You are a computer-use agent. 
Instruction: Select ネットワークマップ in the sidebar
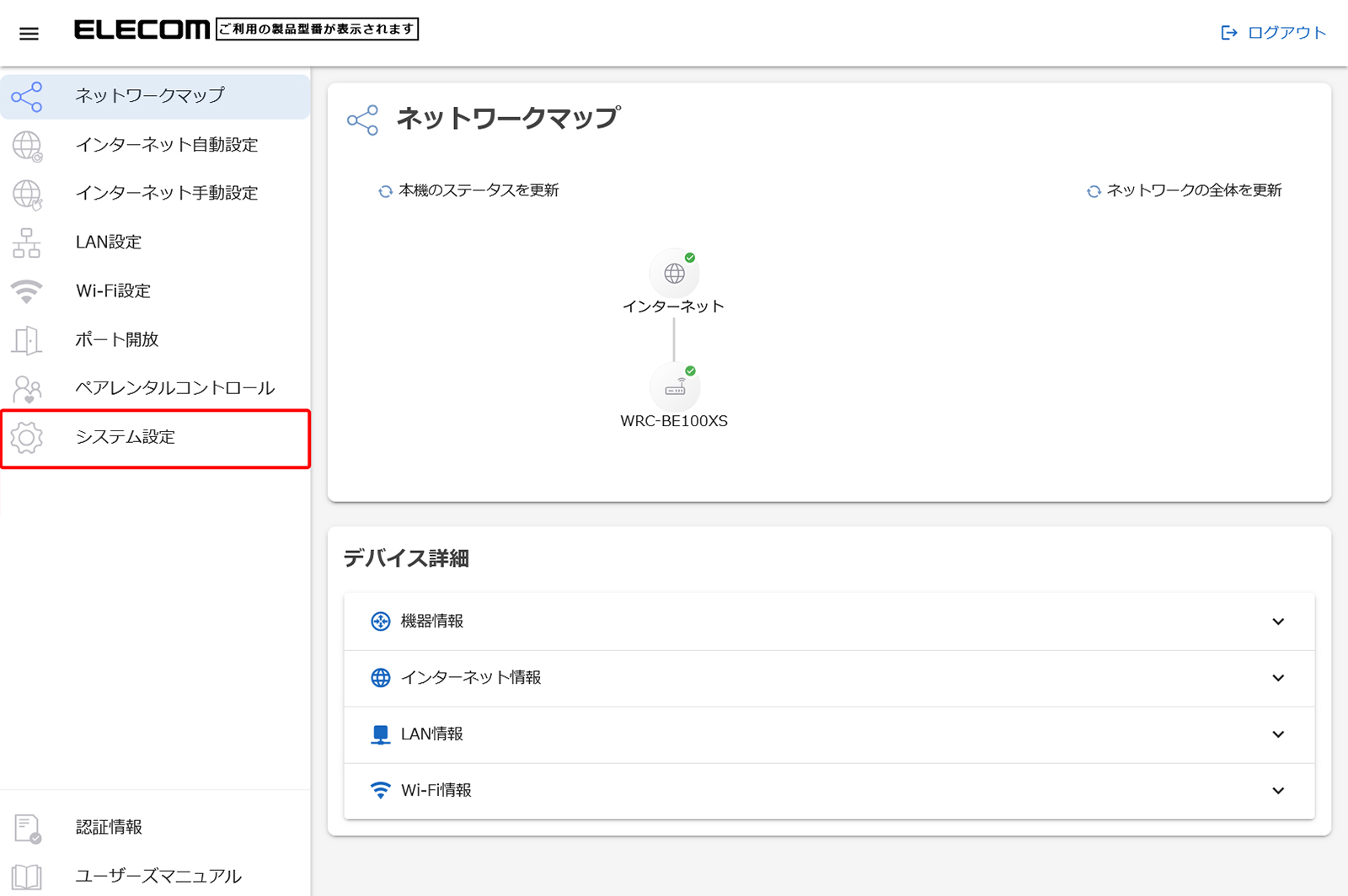click(x=150, y=96)
